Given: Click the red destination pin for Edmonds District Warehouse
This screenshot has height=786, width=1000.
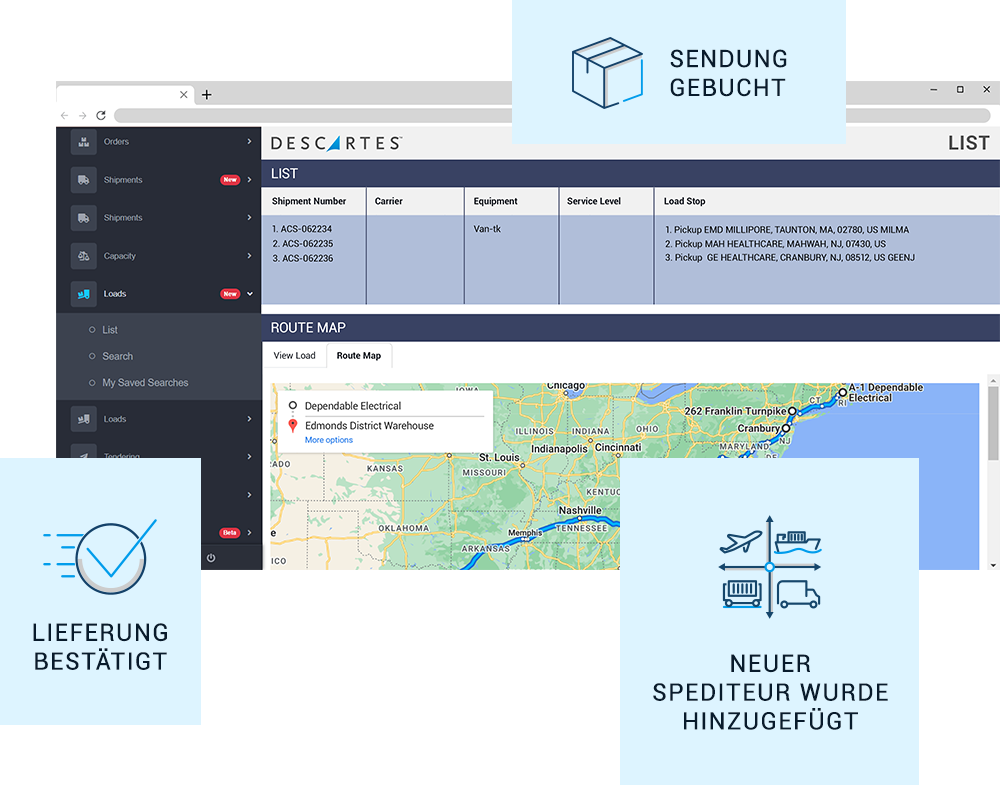Looking at the screenshot, I should click(x=293, y=426).
